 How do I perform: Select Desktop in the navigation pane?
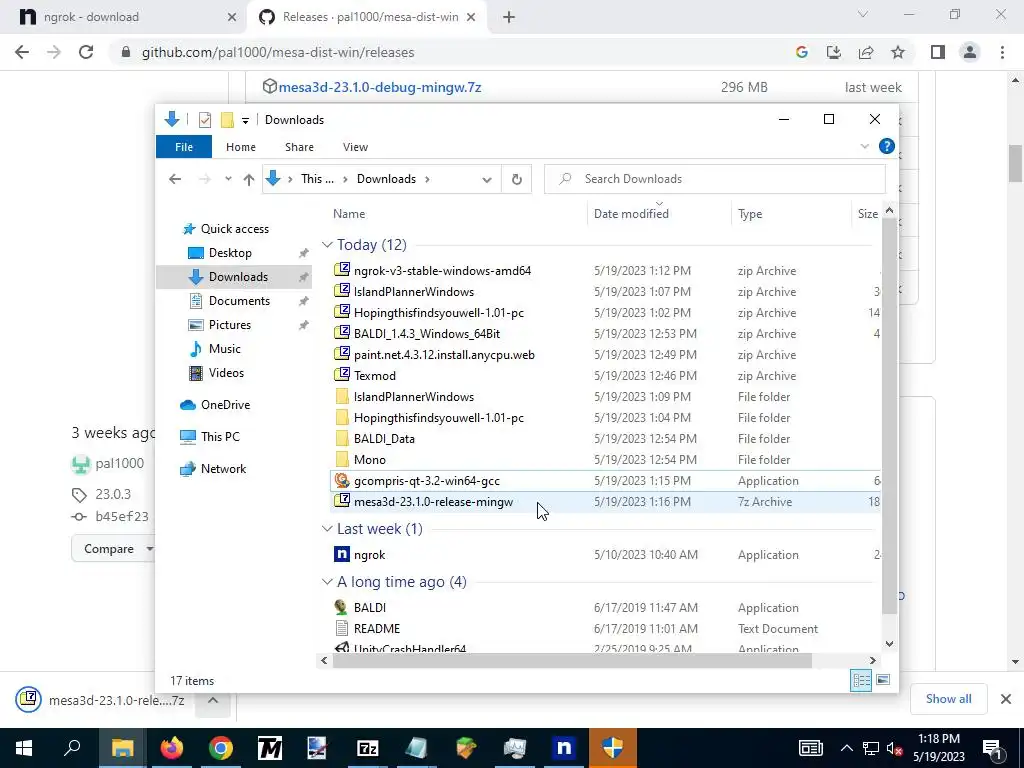(230, 253)
